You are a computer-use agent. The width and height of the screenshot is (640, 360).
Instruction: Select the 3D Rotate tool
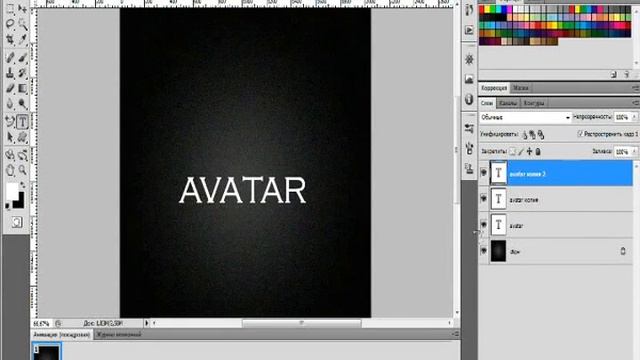[10, 155]
